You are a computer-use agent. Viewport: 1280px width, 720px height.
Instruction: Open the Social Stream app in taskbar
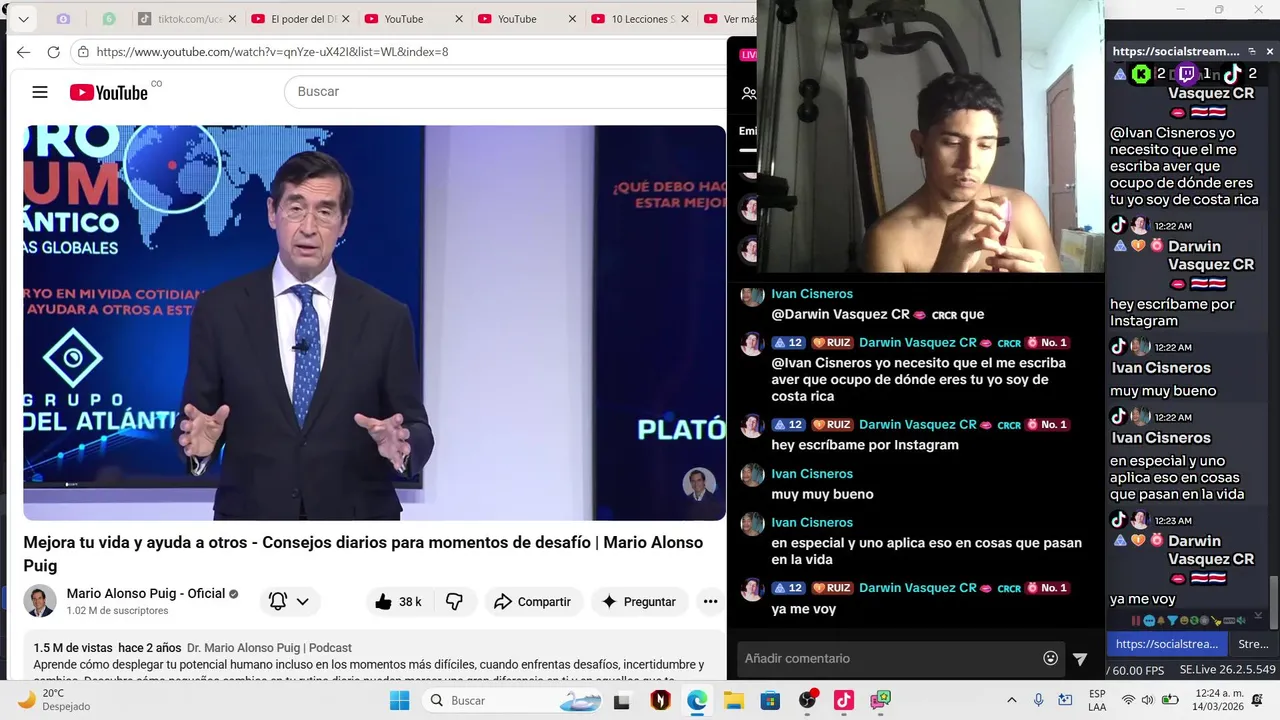pos(880,700)
